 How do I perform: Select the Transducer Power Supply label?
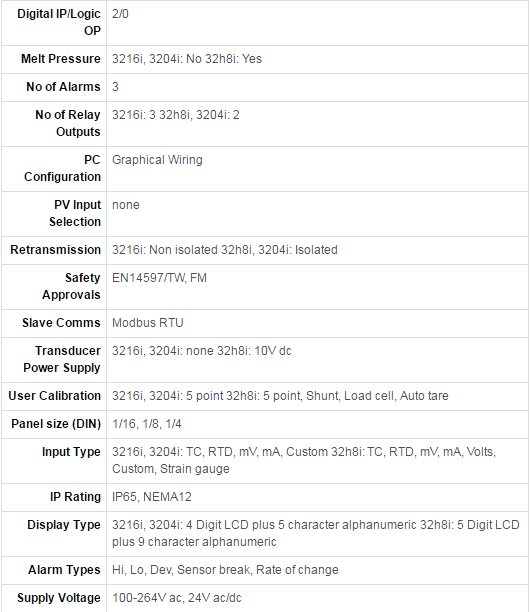[x=62, y=359]
